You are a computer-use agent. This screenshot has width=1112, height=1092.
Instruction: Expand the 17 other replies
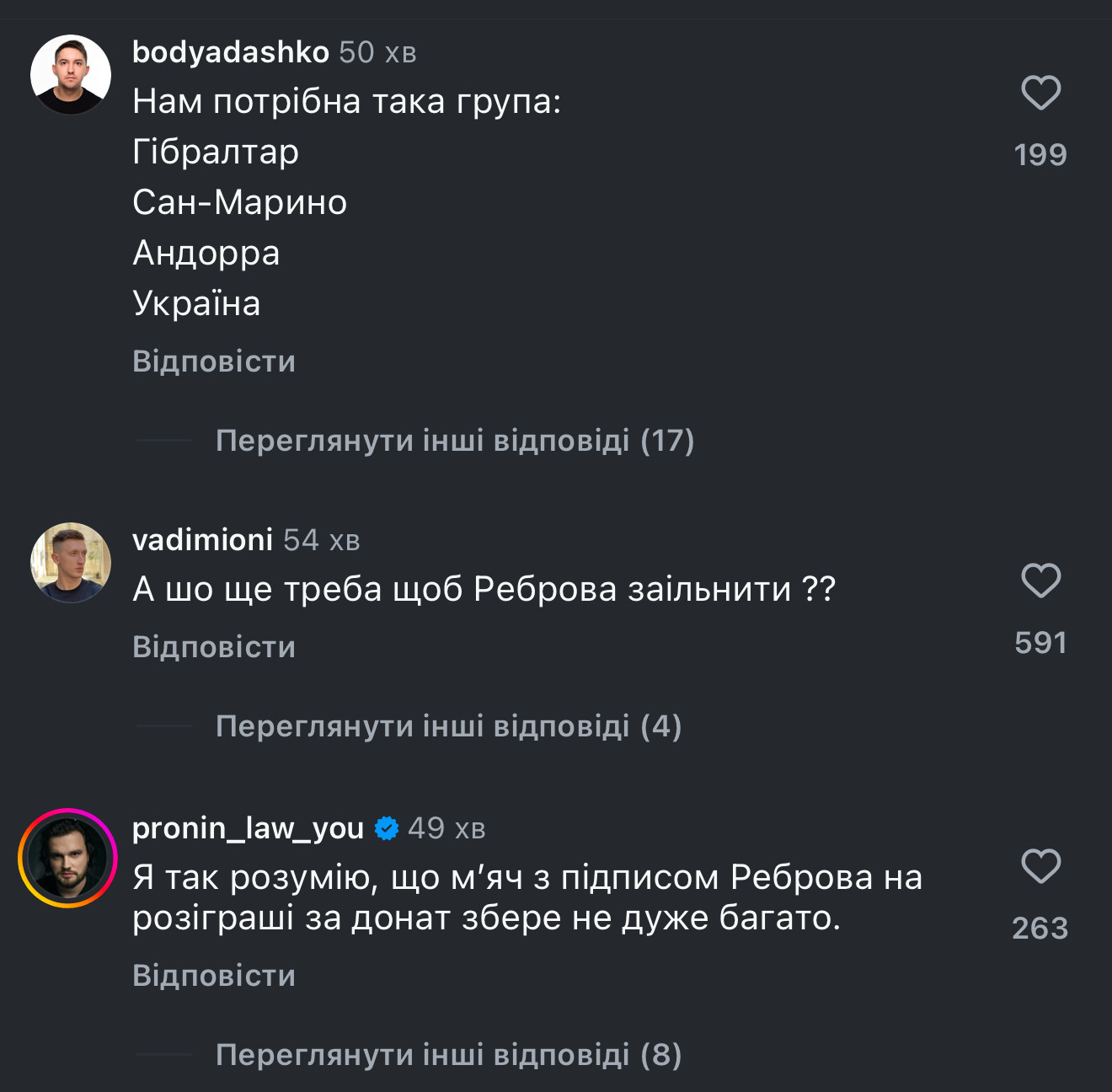pos(454,441)
